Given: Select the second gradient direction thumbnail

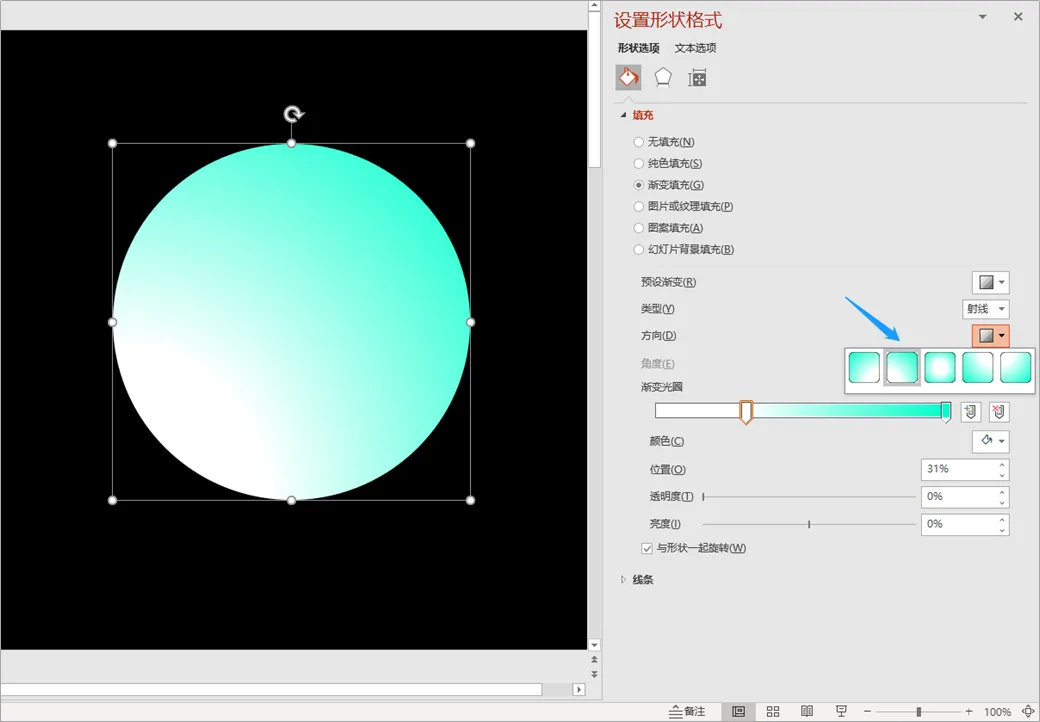Looking at the screenshot, I should coord(902,367).
